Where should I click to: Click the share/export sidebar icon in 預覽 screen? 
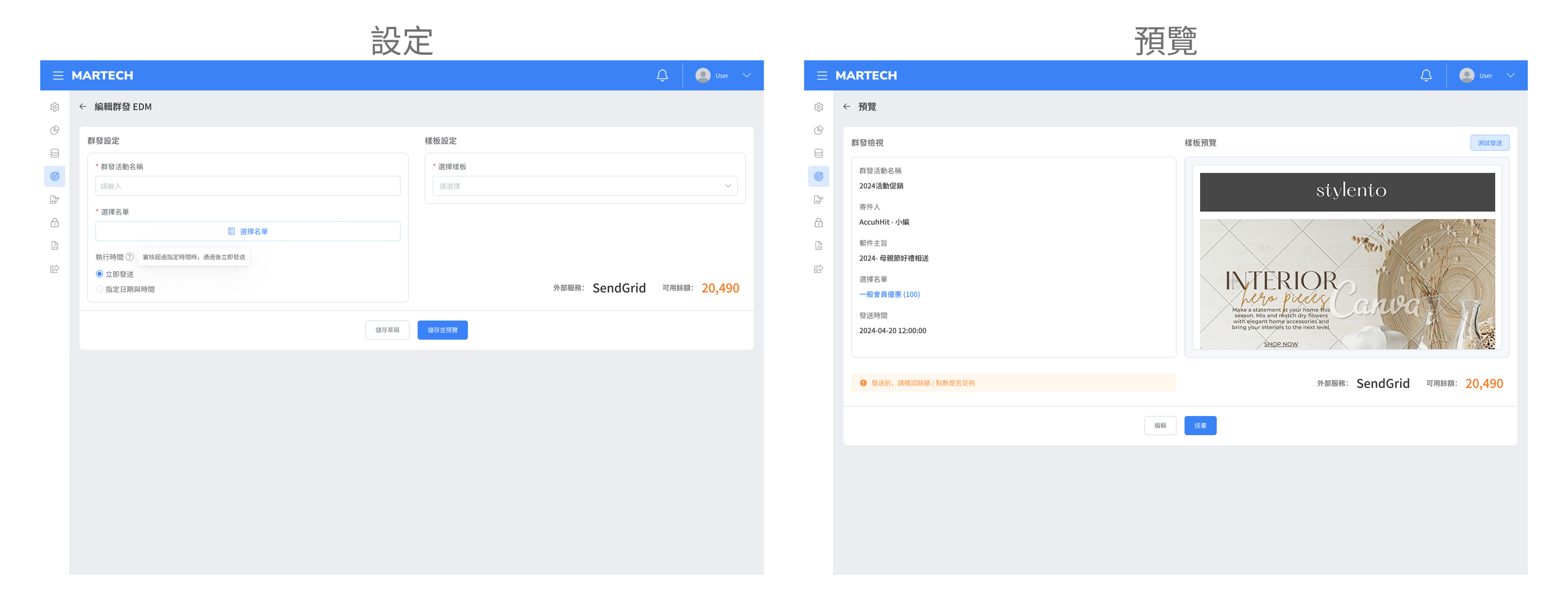(818, 269)
